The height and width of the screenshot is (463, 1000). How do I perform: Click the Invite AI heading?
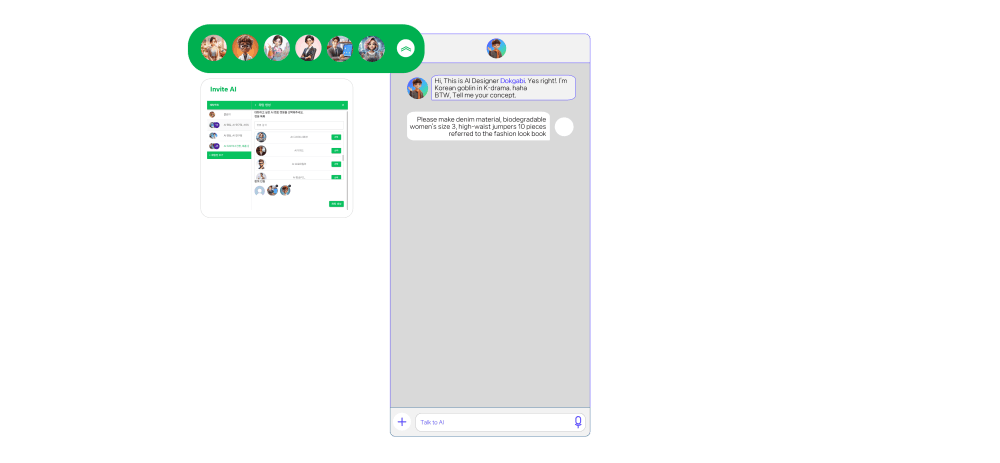[223, 89]
